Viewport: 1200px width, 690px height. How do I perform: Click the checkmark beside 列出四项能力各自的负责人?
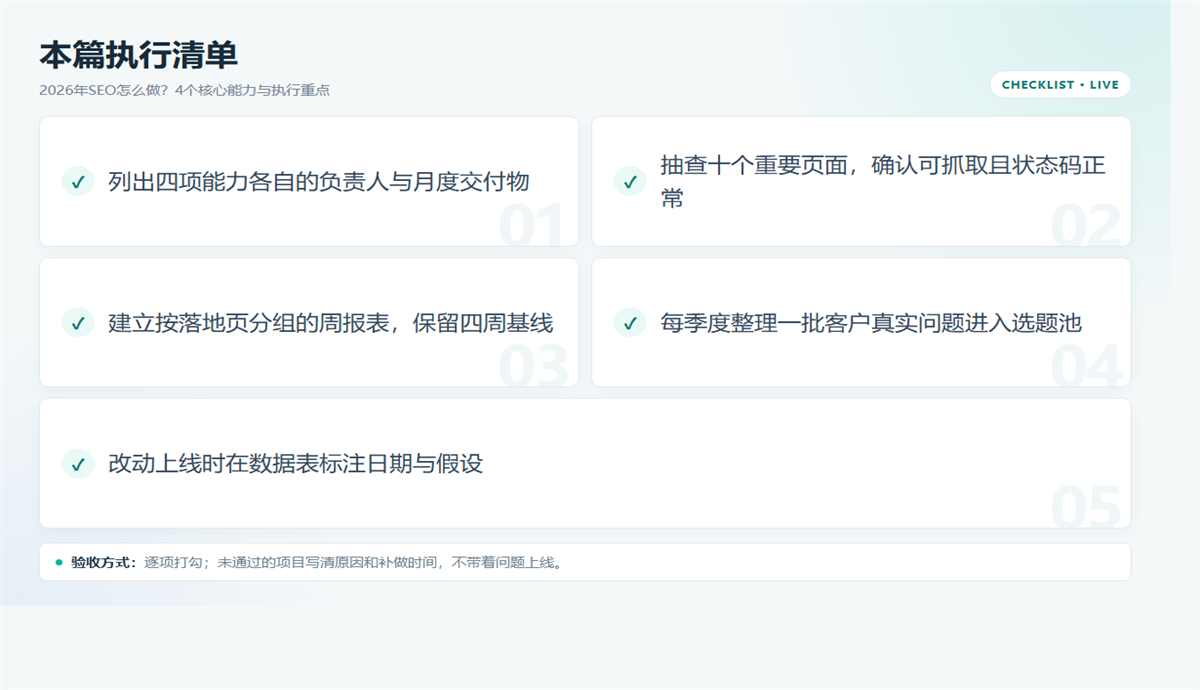(78, 181)
